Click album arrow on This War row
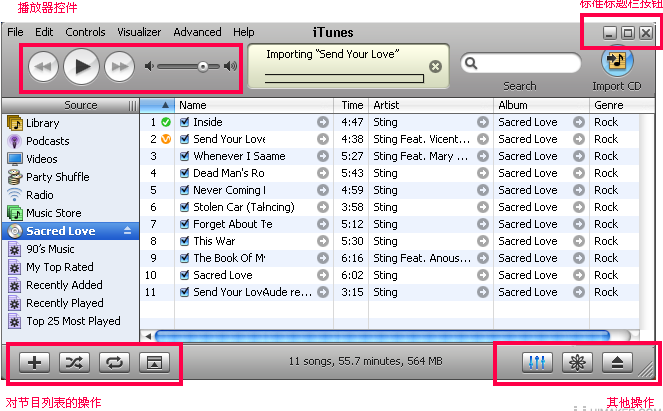Screen dimensions: 663x411 (x=579, y=241)
